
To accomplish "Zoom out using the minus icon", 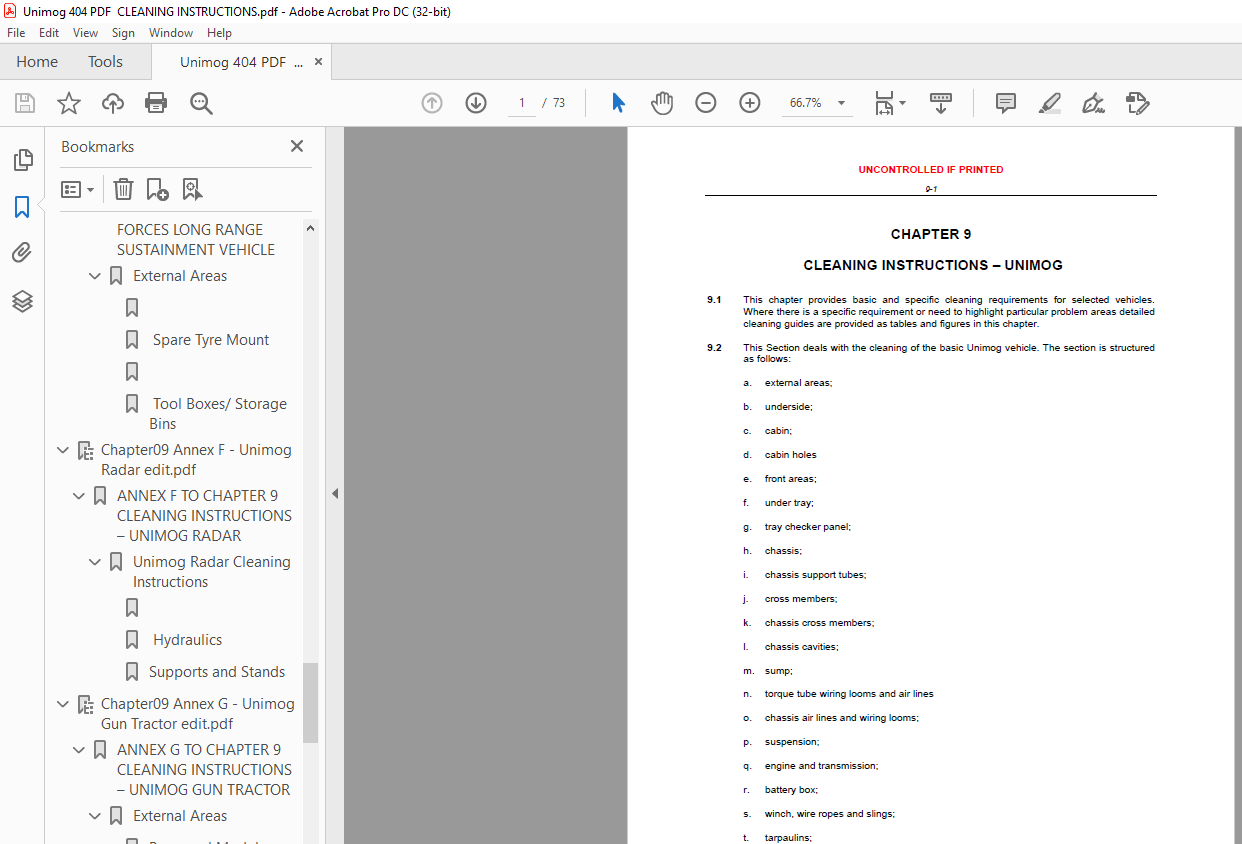I will 706,103.
